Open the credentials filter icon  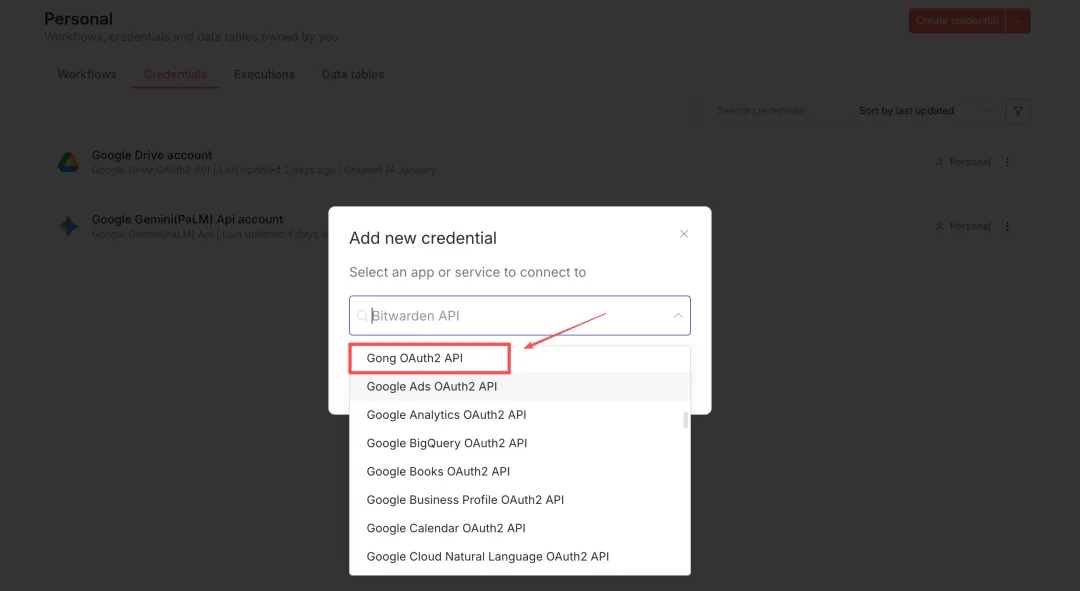point(1018,111)
